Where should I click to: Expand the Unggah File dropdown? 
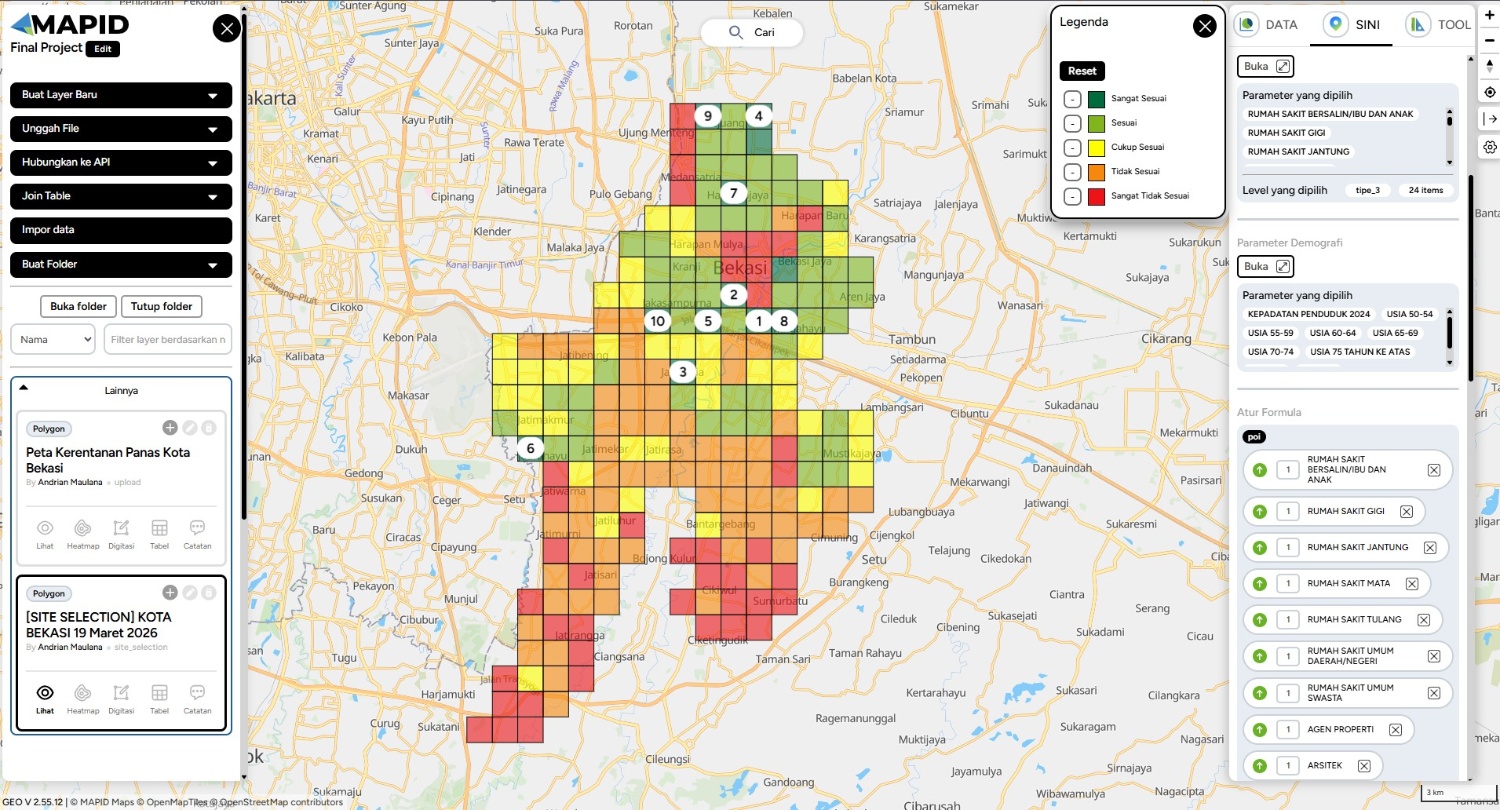coord(120,128)
